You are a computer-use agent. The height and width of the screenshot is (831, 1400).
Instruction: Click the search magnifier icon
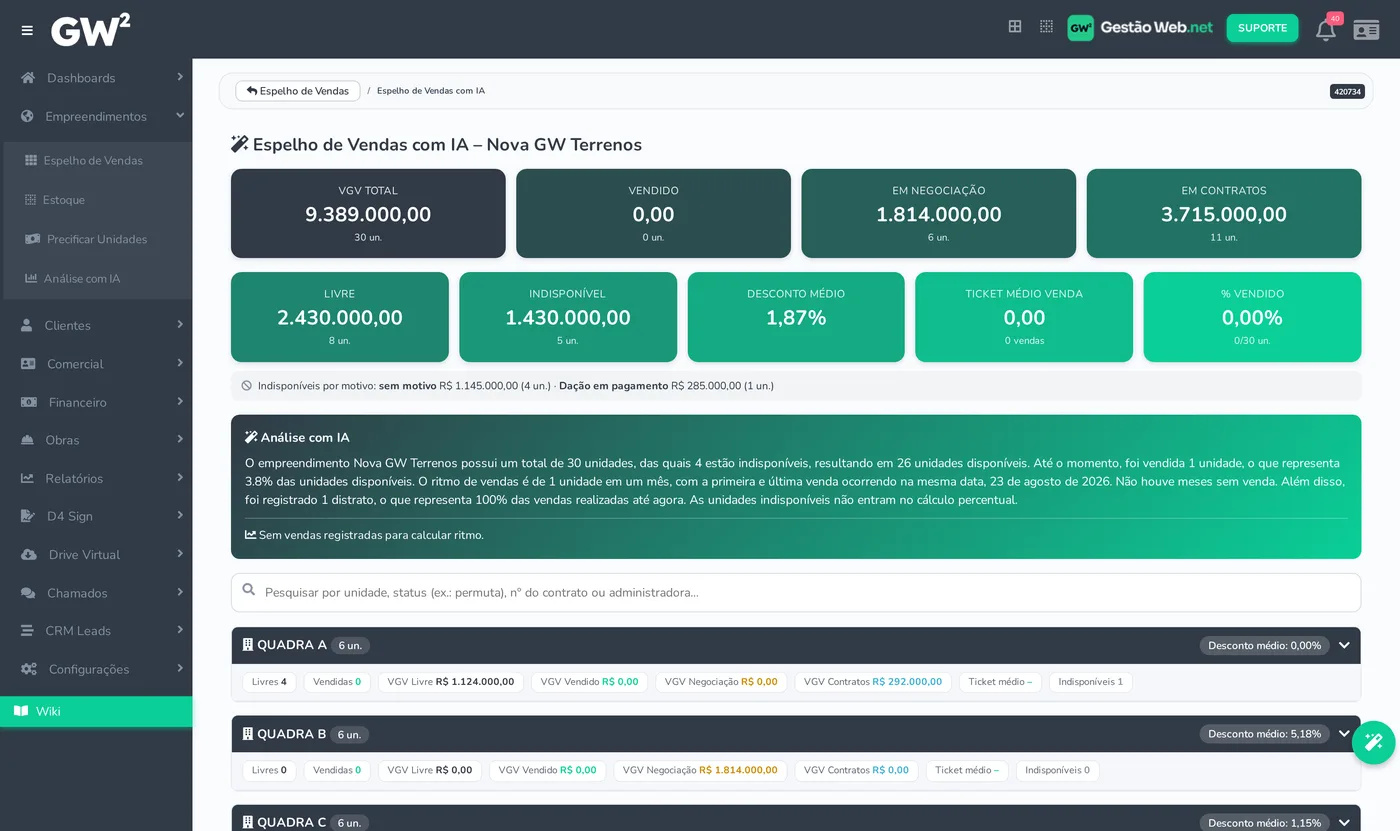pyautogui.click(x=249, y=591)
